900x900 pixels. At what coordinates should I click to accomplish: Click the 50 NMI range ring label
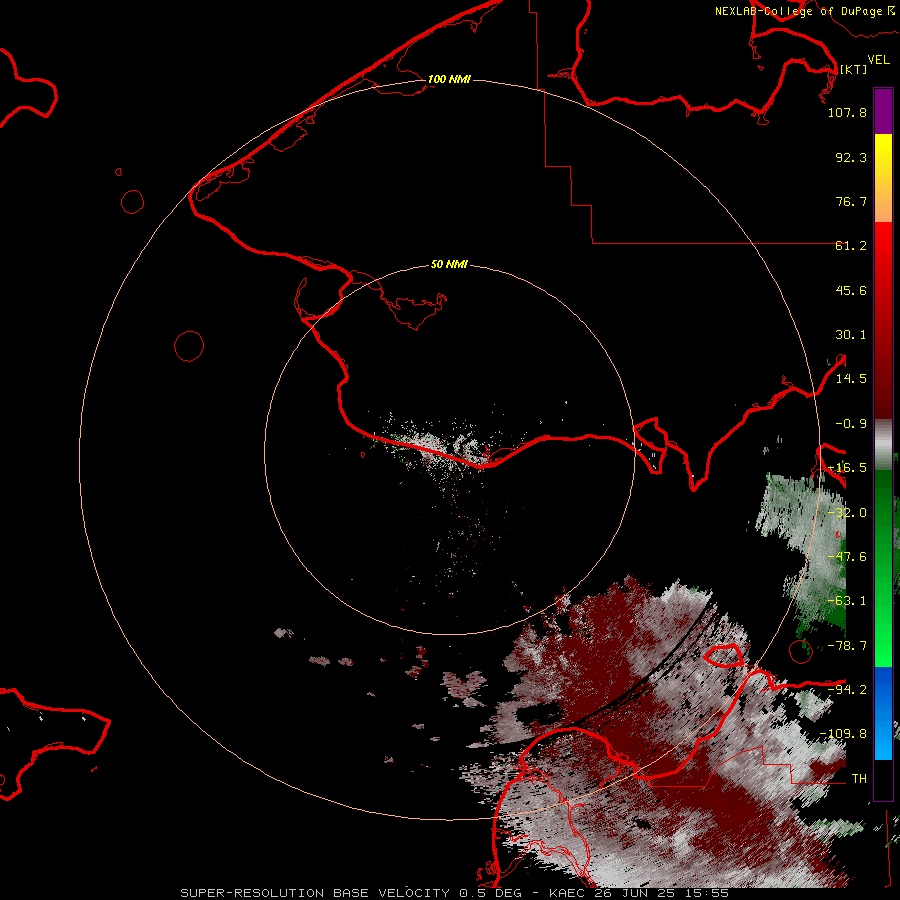pyautogui.click(x=449, y=265)
